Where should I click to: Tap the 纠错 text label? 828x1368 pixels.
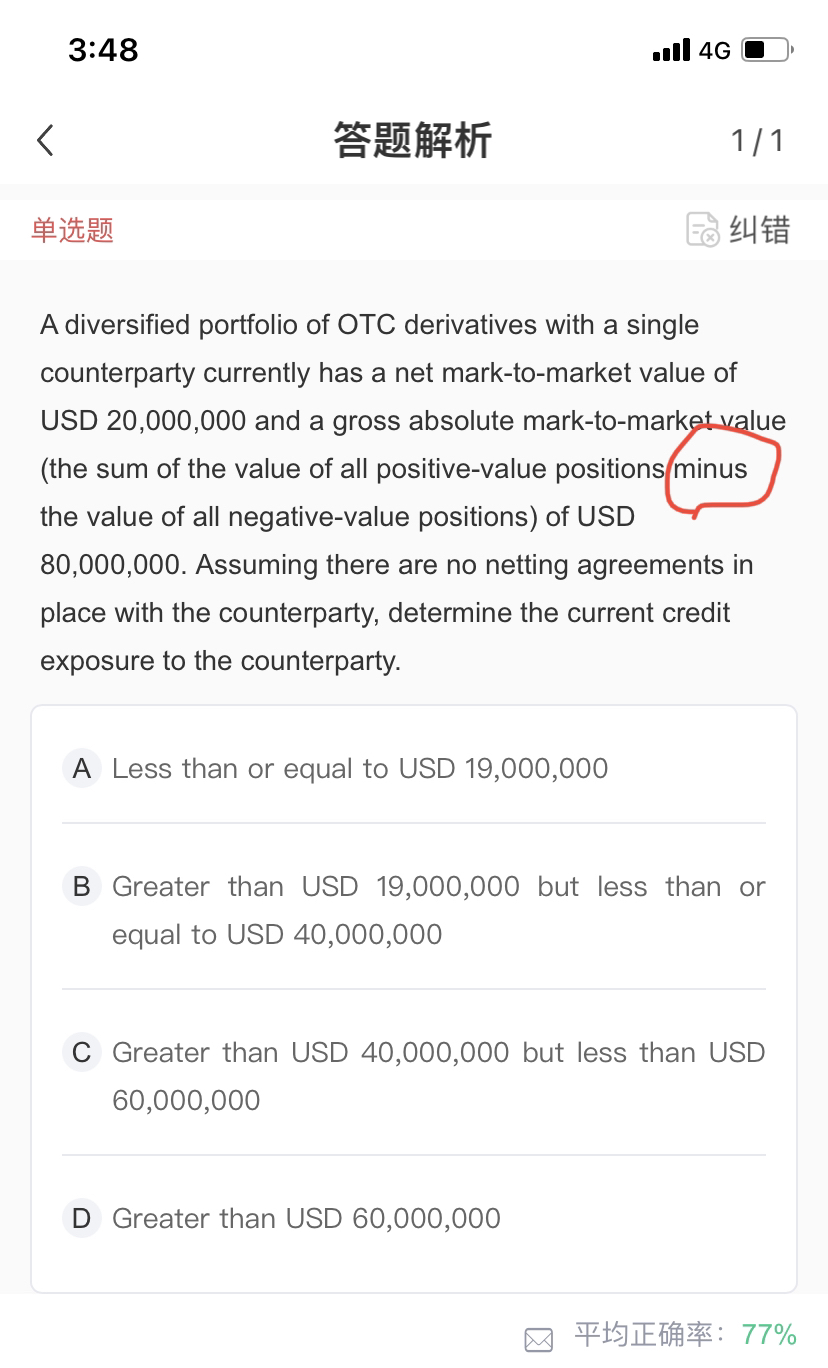point(759,230)
